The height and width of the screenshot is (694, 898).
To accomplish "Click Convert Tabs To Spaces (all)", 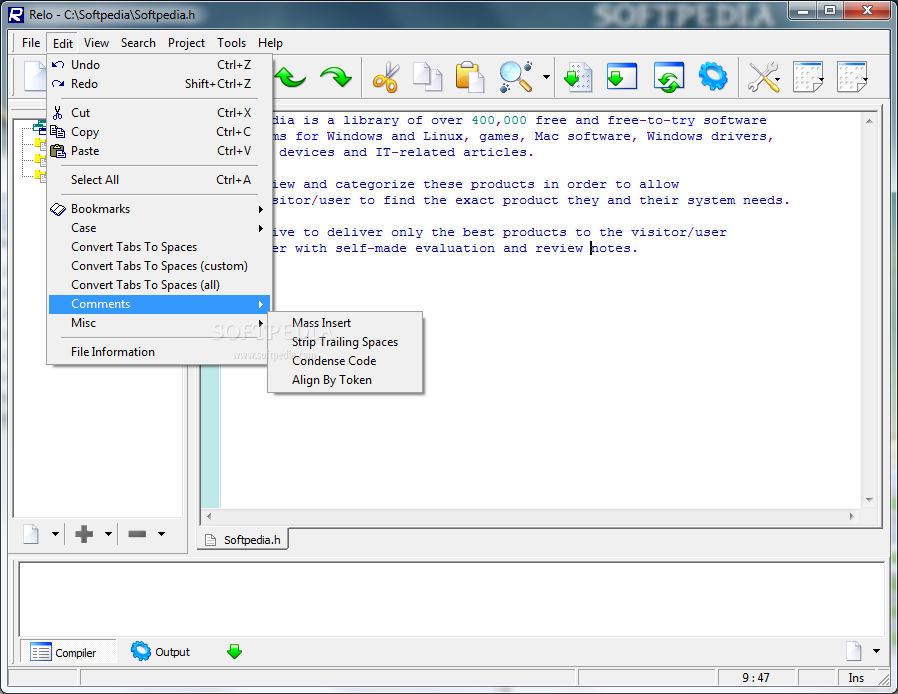I will (x=159, y=285).
